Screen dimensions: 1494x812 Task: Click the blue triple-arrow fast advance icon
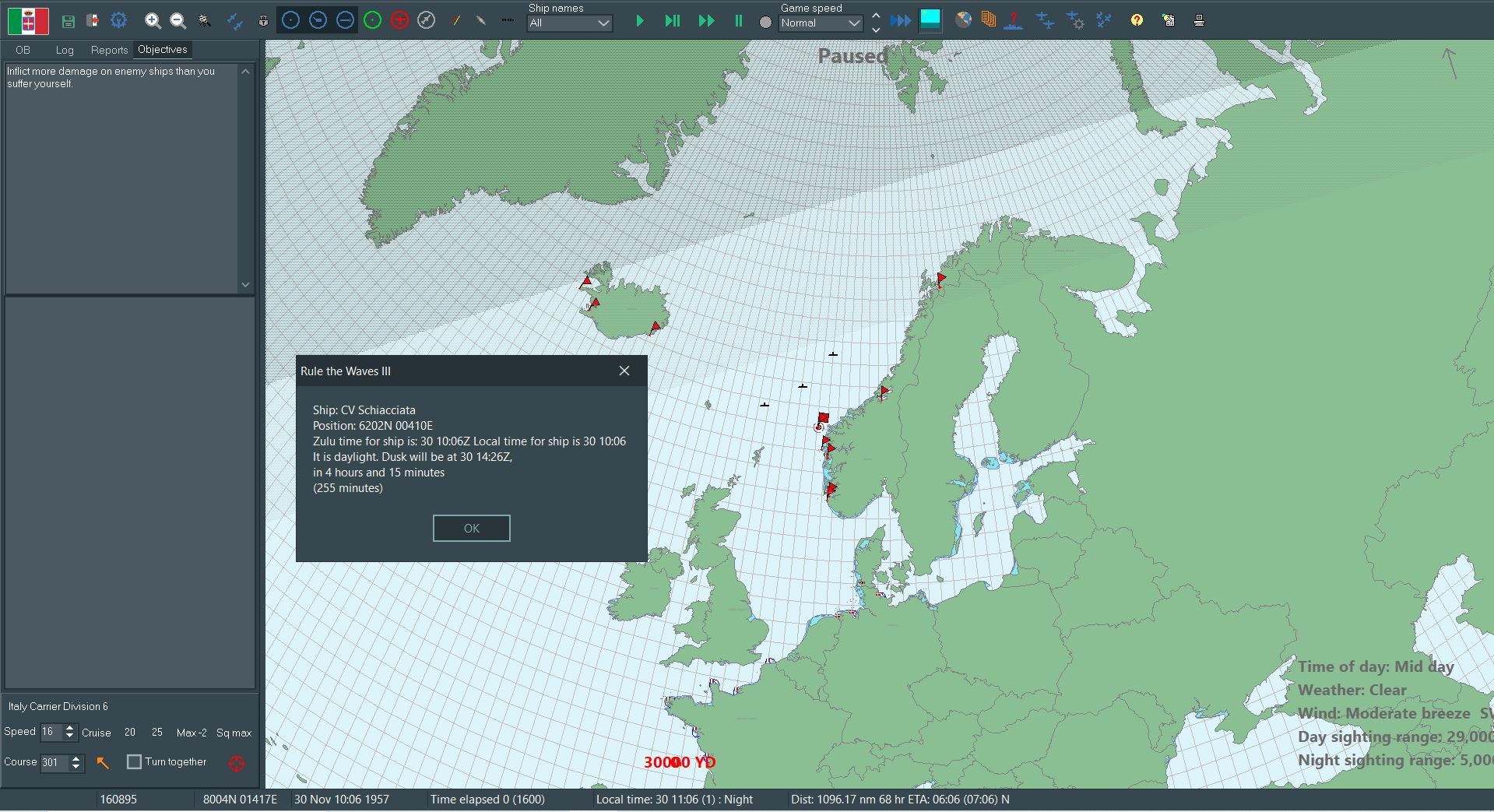(x=901, y=21)
